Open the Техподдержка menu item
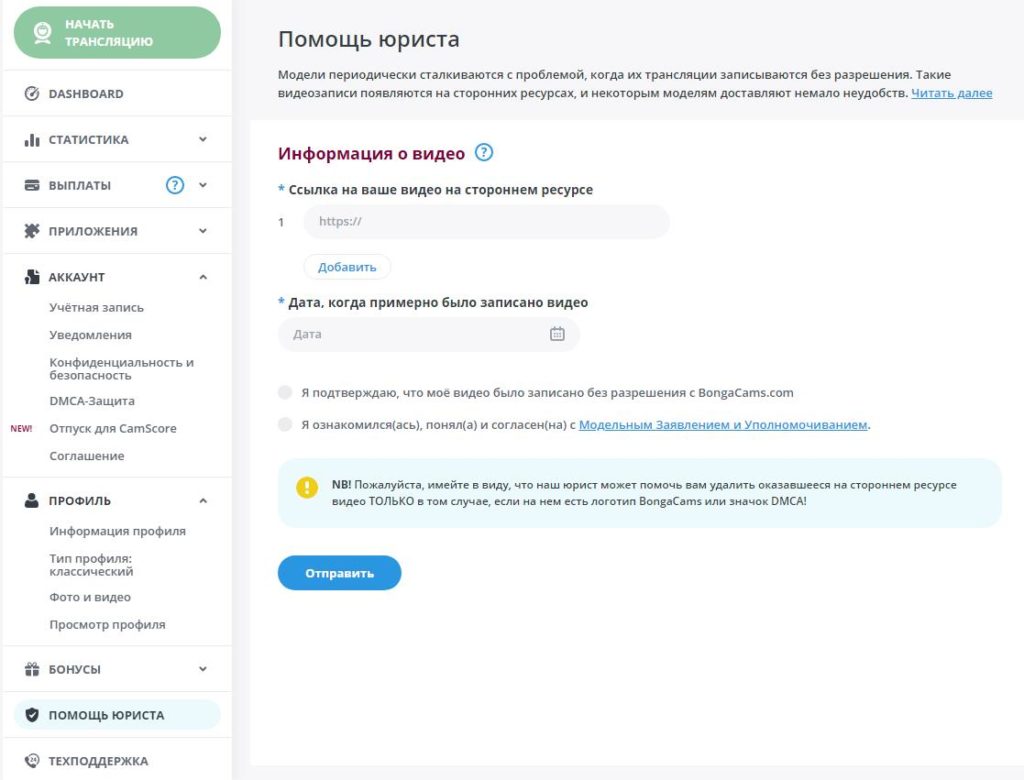1024x780 pixels. point(118,760)
